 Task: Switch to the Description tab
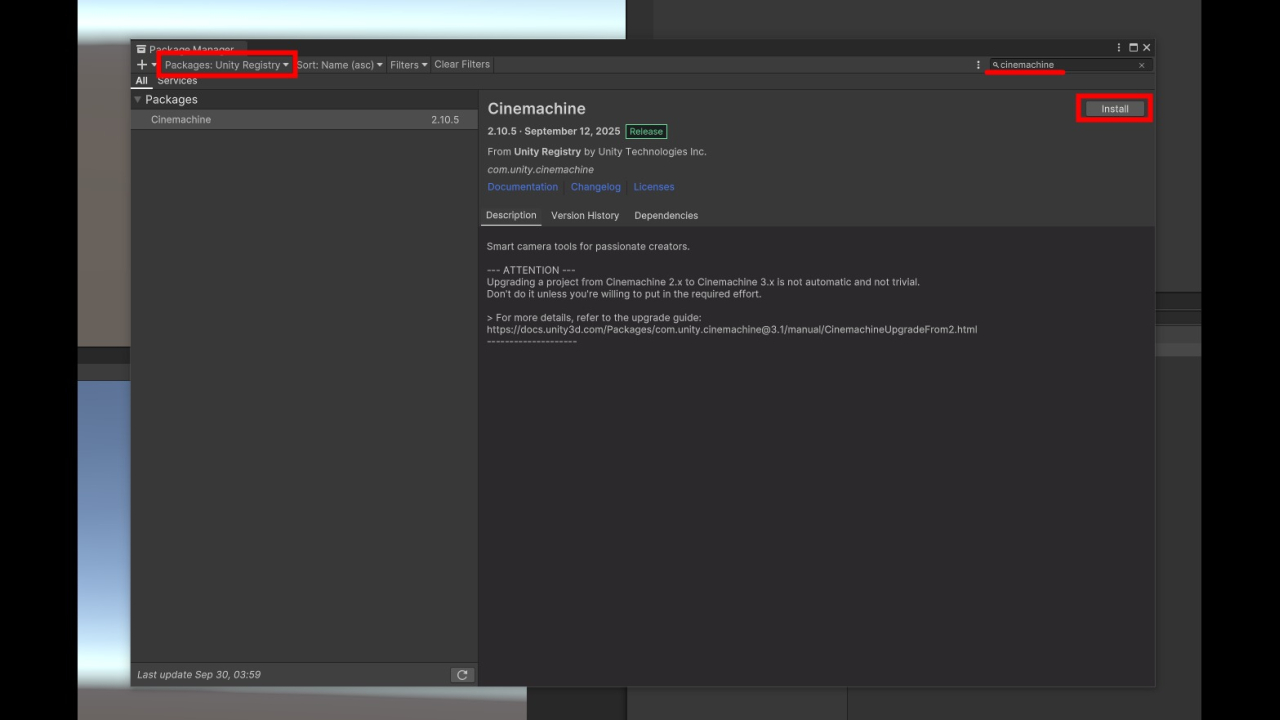click(x=511, y=215)
